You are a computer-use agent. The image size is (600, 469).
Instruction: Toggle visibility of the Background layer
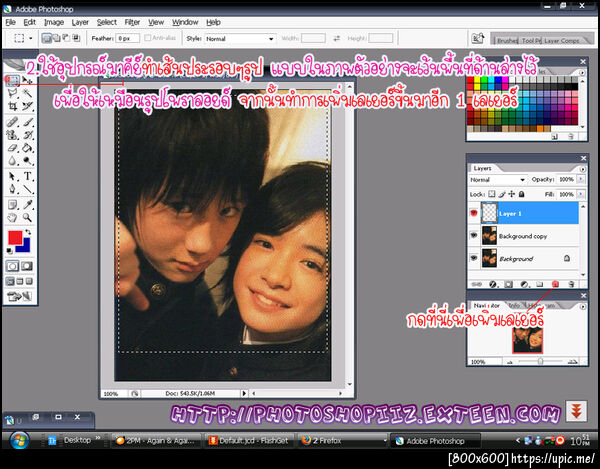click(x=474, y=258)
